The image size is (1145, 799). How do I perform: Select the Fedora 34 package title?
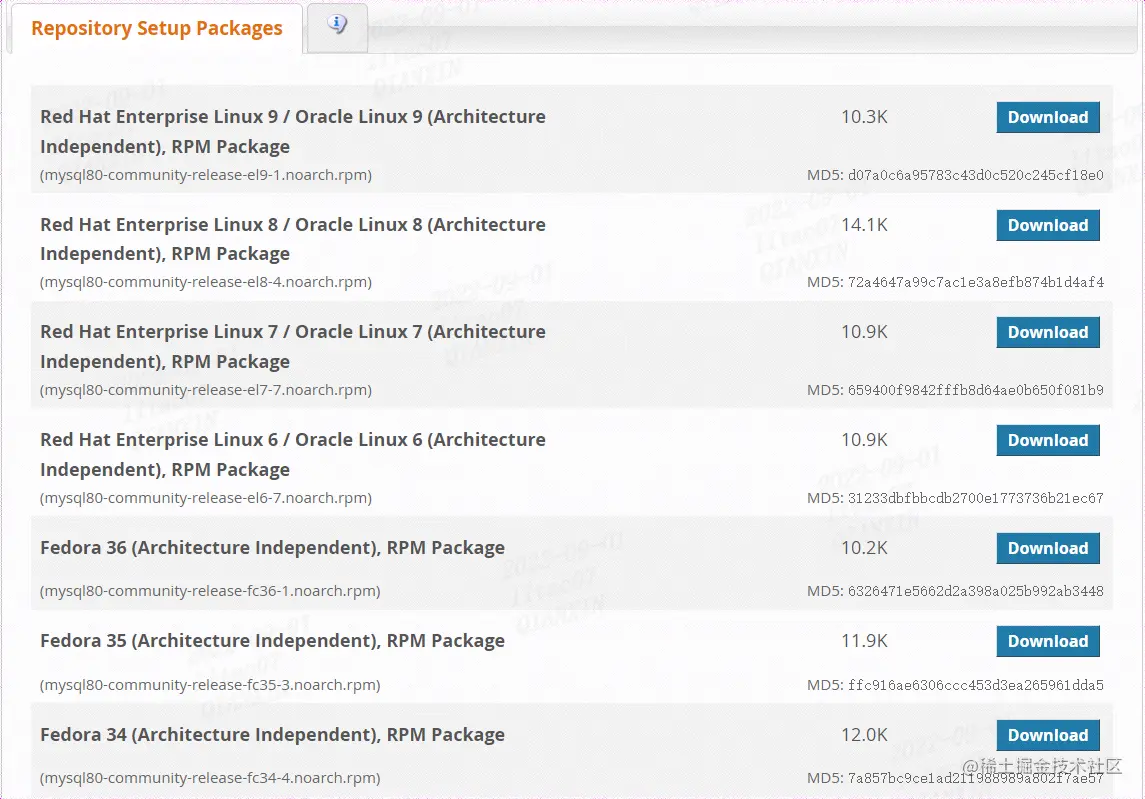(272, 735)
